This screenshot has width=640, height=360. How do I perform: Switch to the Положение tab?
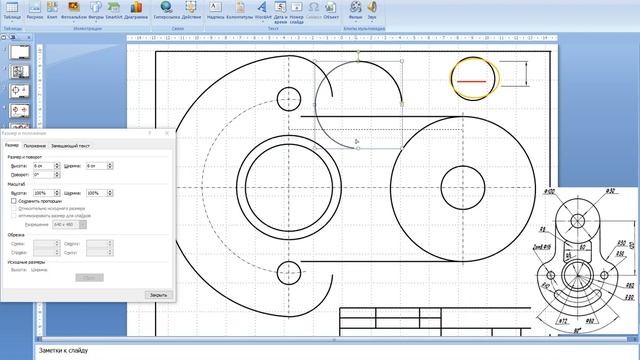click(x=35, y=146)
